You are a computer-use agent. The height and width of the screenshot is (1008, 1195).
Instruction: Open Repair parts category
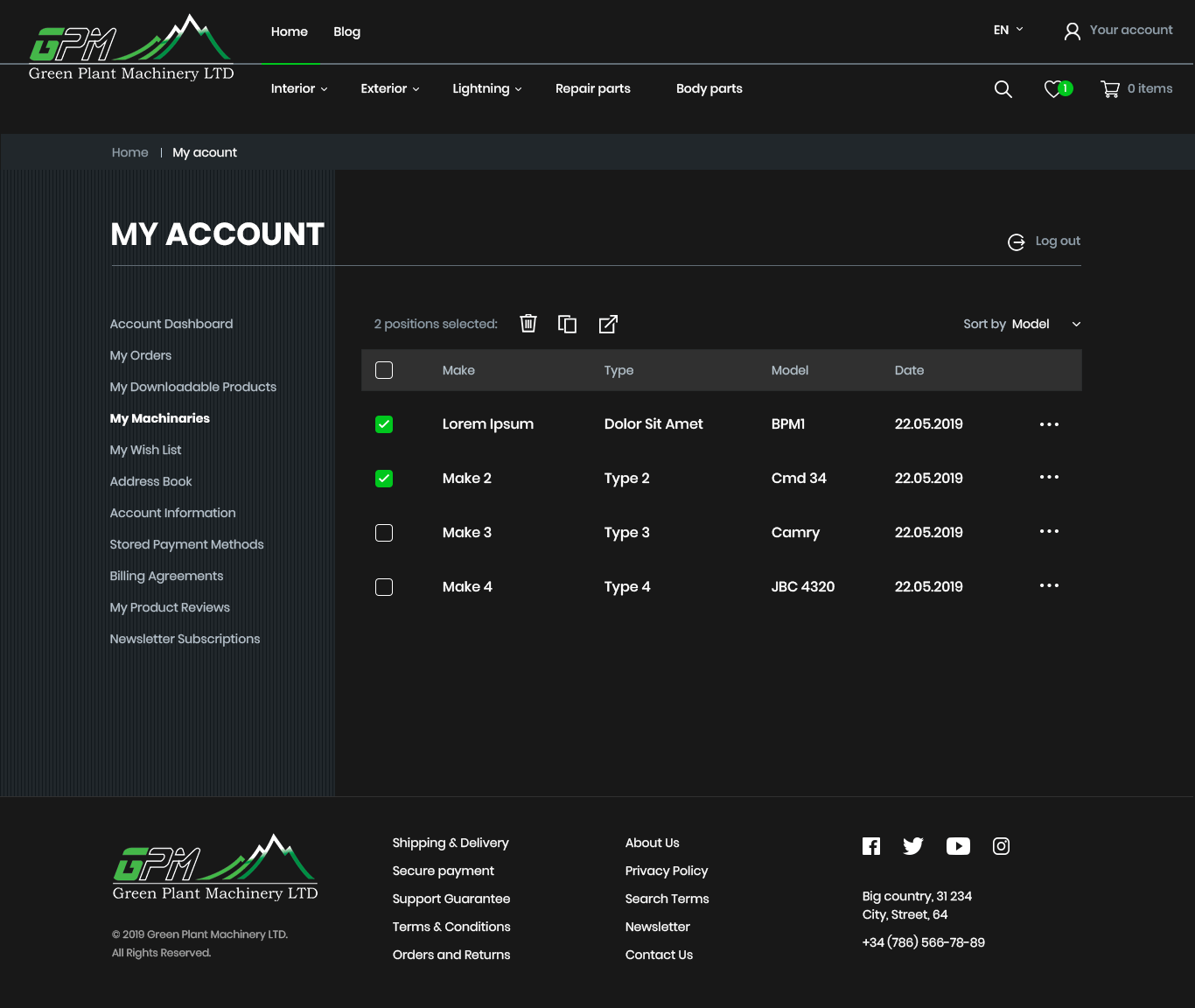pos(593,88)
